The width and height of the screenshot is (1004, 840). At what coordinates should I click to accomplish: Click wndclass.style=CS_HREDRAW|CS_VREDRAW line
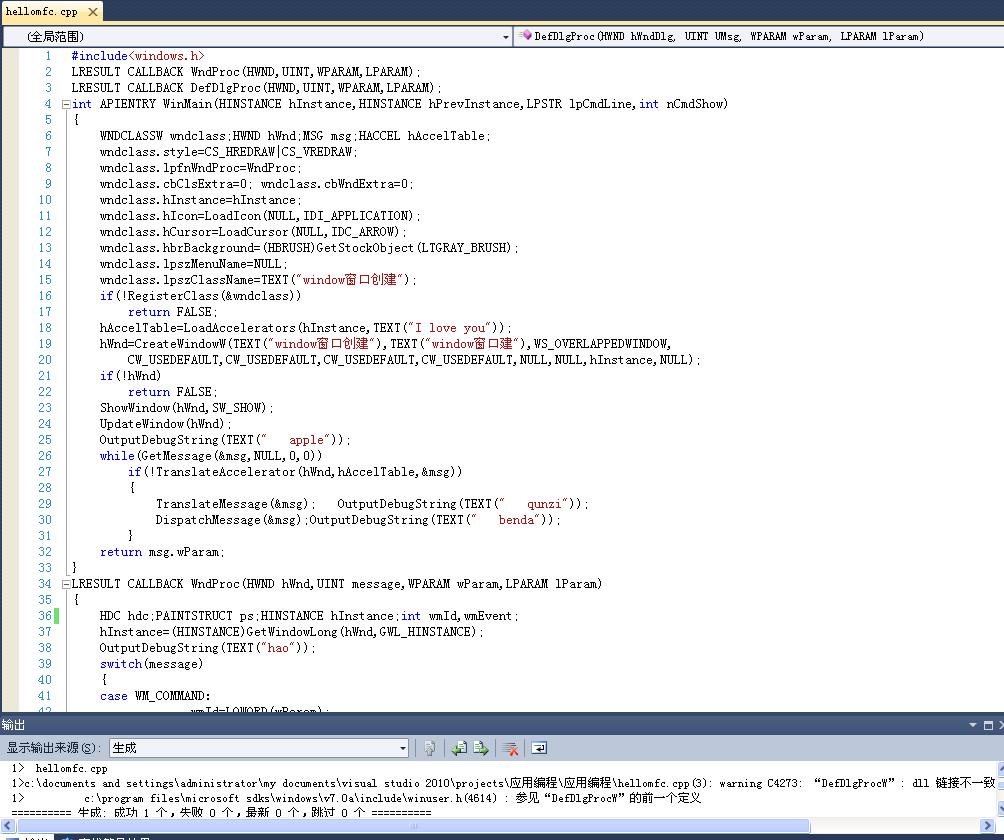[229, 152]
